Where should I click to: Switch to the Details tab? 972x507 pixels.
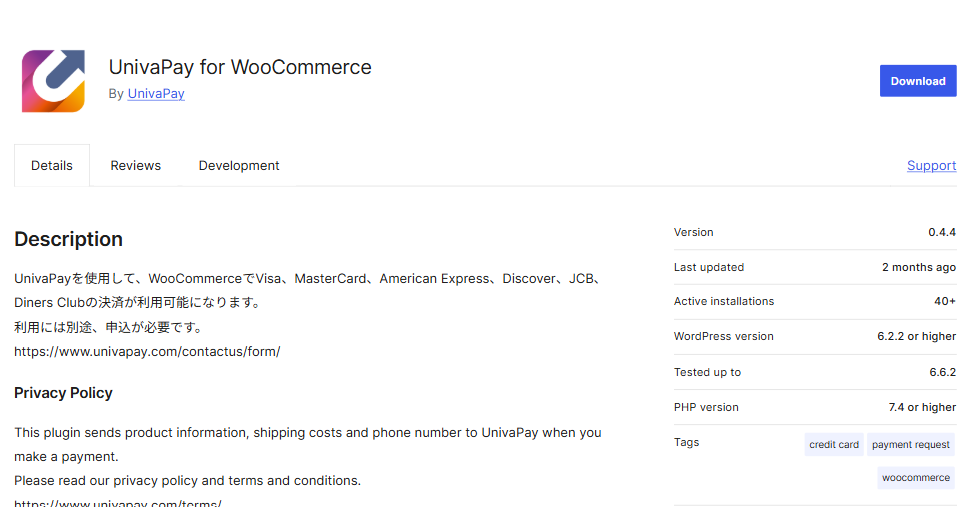click(52, 166)
